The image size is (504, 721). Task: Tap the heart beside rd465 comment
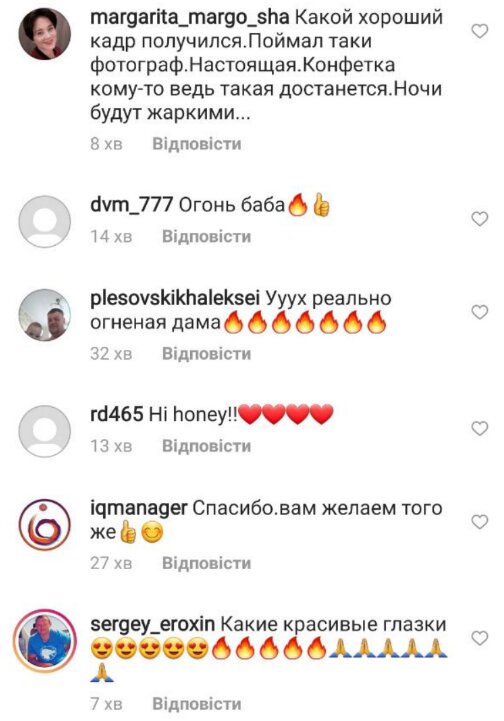pyautogui.click(x=480, y=429)
